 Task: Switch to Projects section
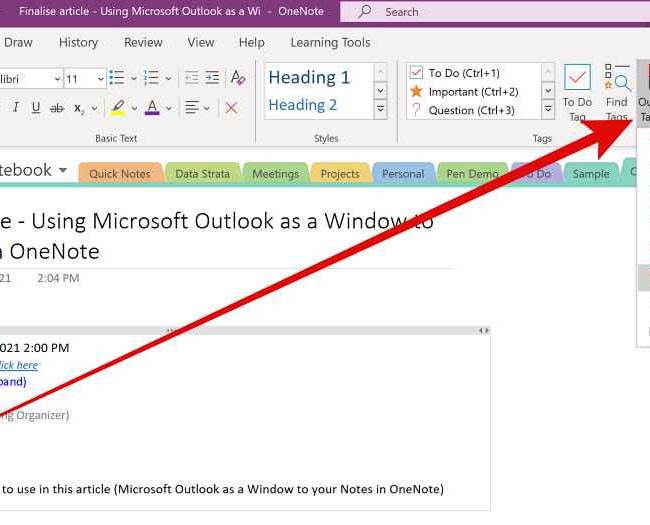coord(340,173)
